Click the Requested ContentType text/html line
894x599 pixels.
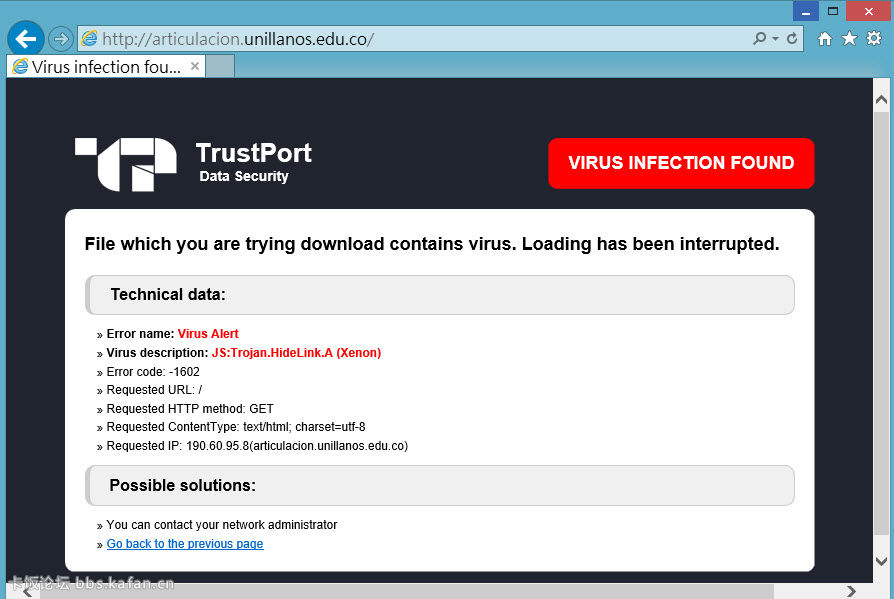pyautogui.click(x=236, y=427)
